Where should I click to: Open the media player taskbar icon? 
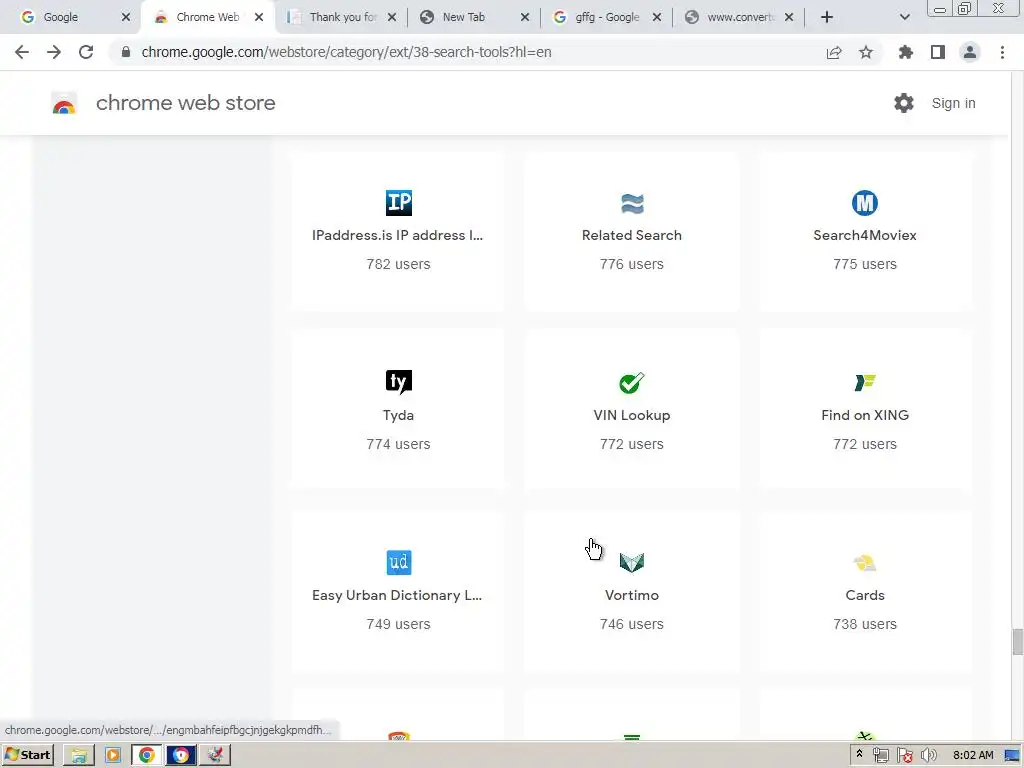click(x=113, y=756)
